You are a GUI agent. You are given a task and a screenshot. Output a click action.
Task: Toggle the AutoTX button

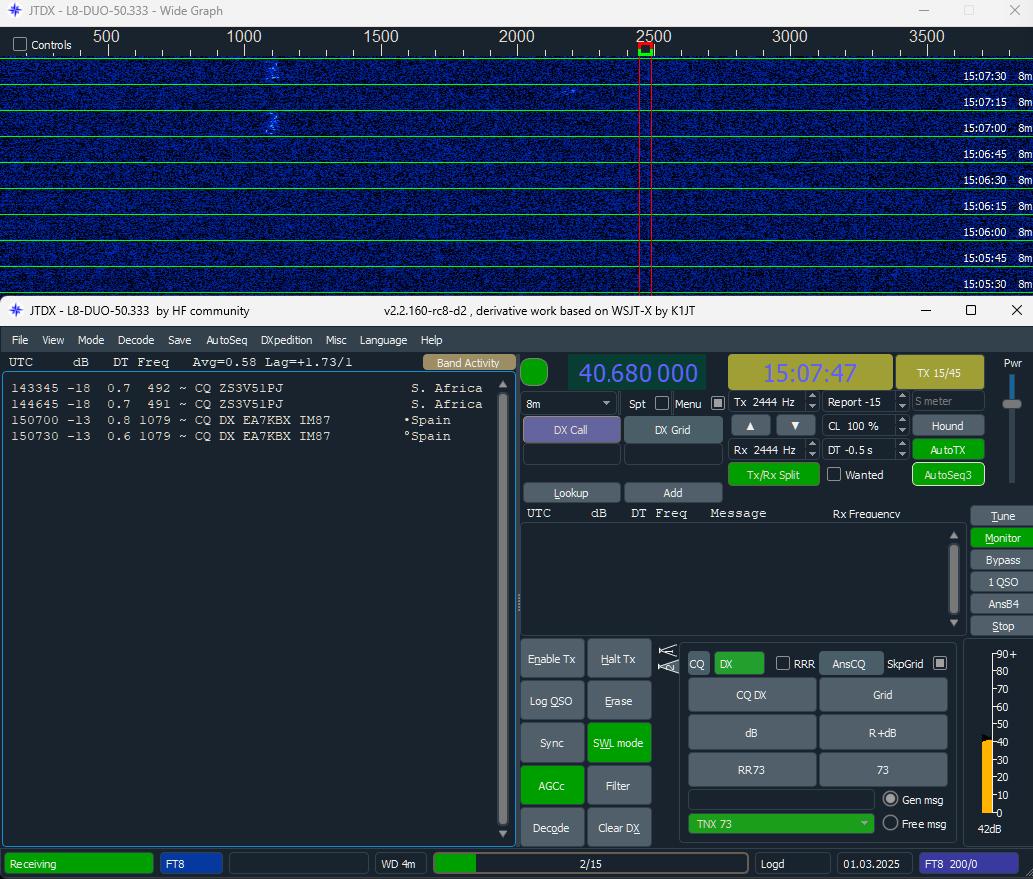click(x=948, y=450)
